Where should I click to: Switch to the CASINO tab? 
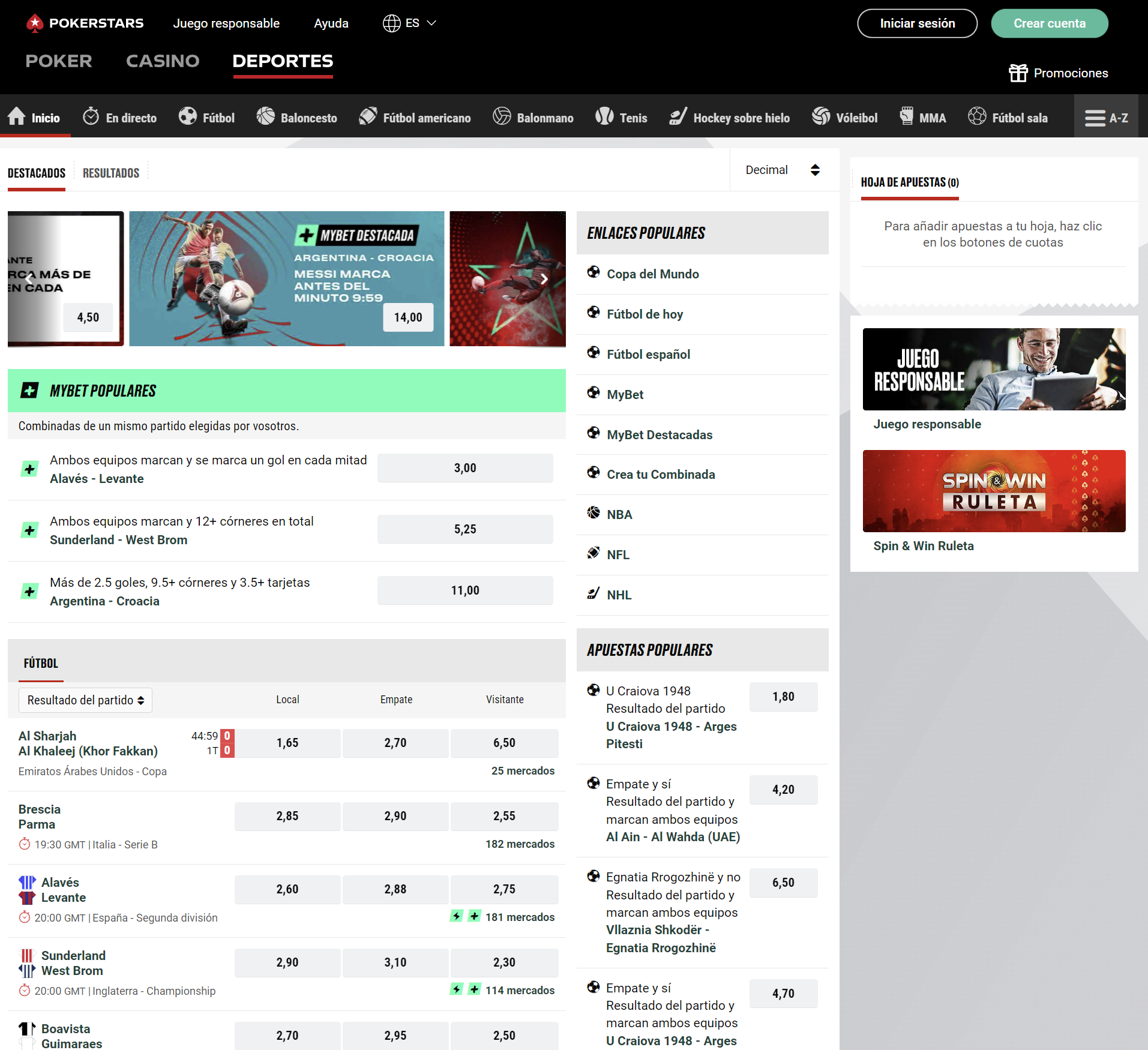tap(163, 61)
